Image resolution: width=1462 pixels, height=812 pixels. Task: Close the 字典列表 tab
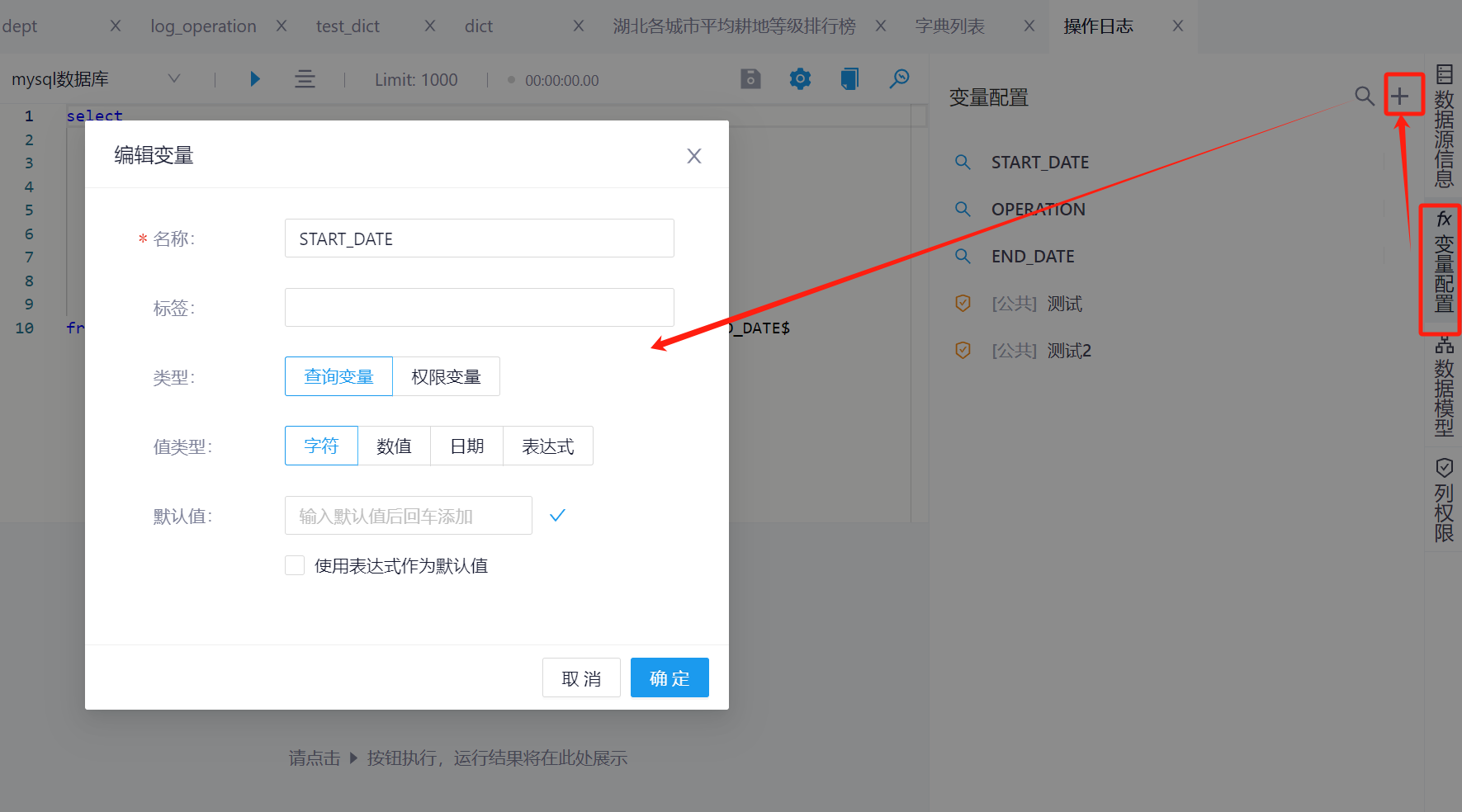1029,26
